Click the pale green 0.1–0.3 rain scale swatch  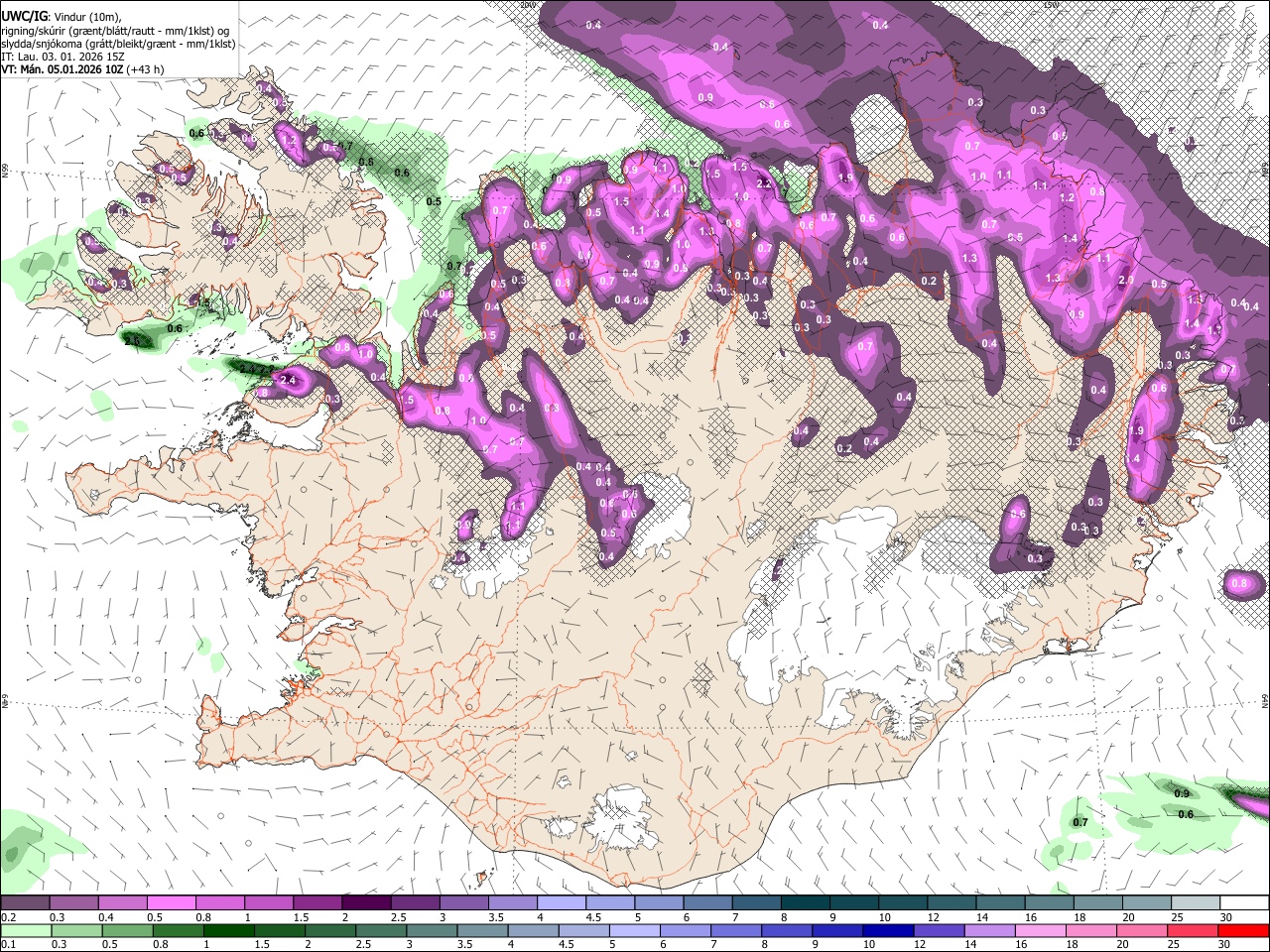(x=25, y=930)
